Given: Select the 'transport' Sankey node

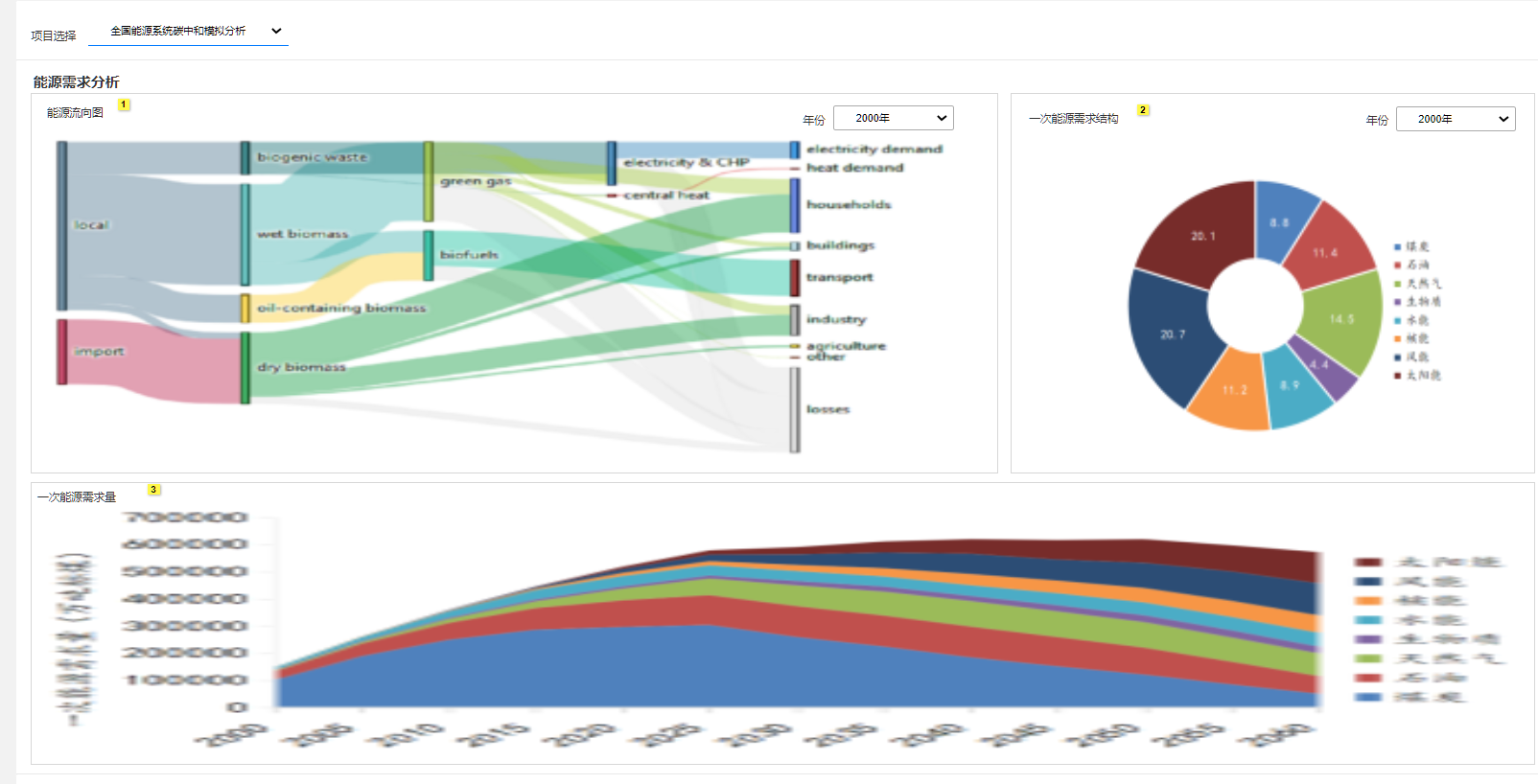Looking at the screenshot, I should click(795, 278).
